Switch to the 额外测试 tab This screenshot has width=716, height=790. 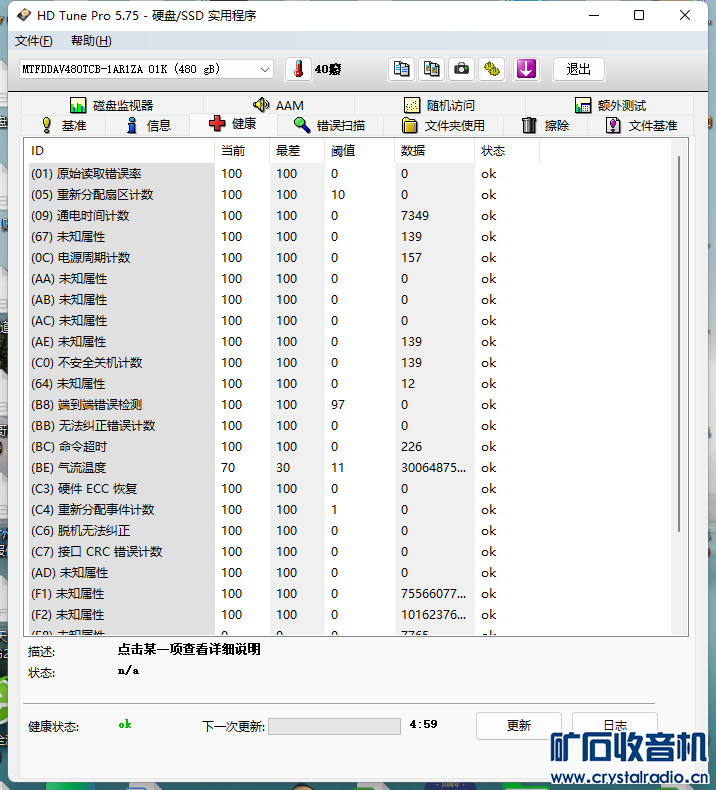(x=610, y=105)
